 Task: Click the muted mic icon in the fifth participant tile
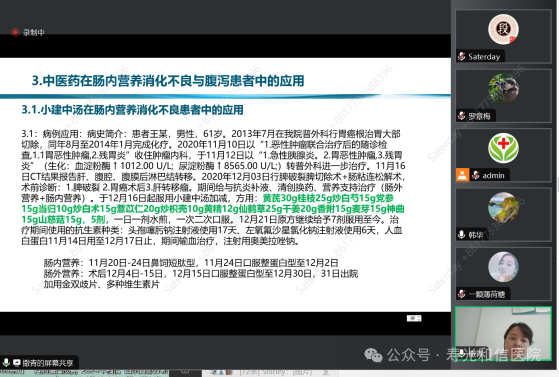point(462,294)
